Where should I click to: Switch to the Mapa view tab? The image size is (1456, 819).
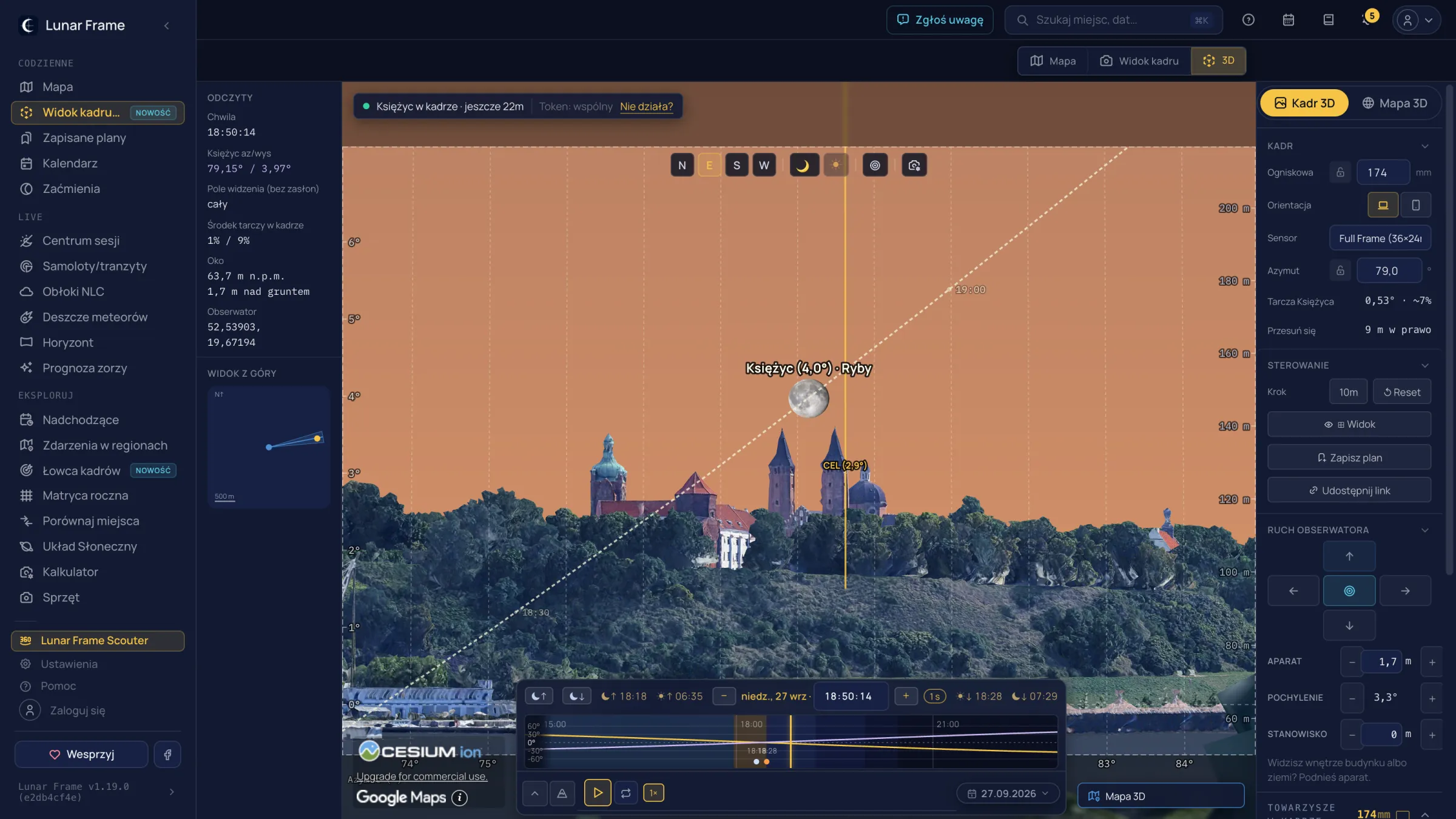[x=1053, y=61]
